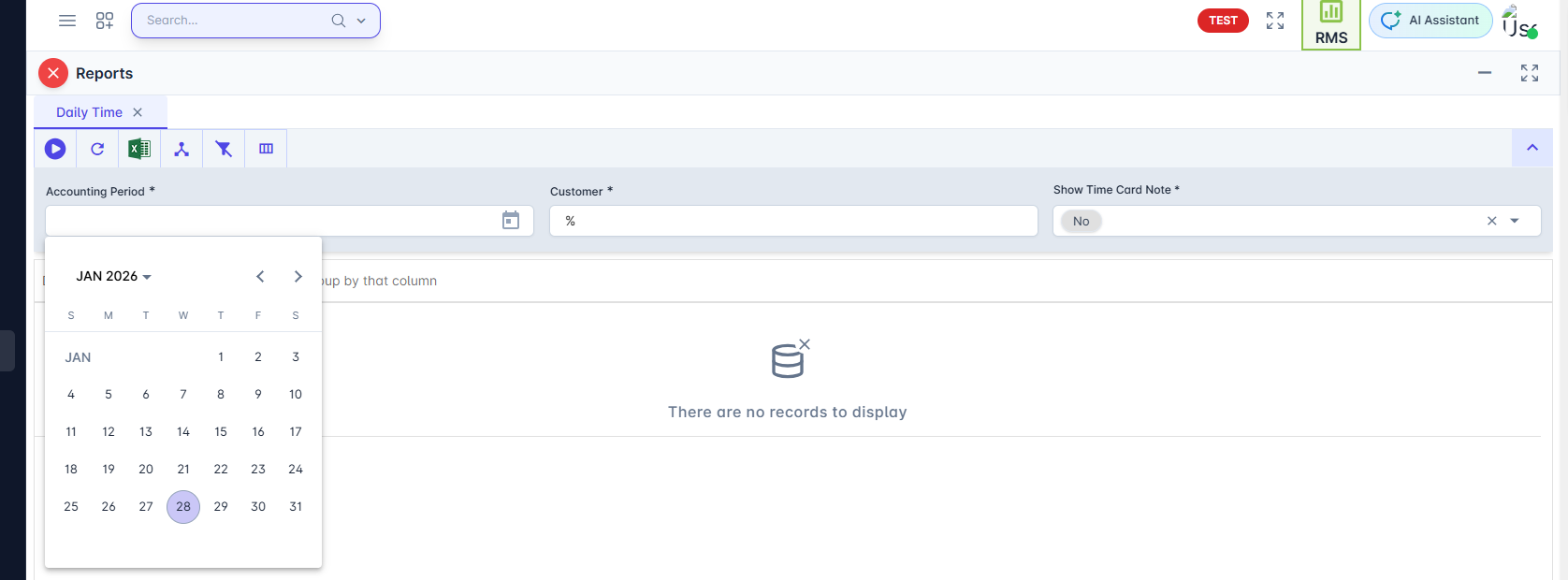Expand the search options dropdown arrow
Screen dimensions: 1568x580
[361, 21]
